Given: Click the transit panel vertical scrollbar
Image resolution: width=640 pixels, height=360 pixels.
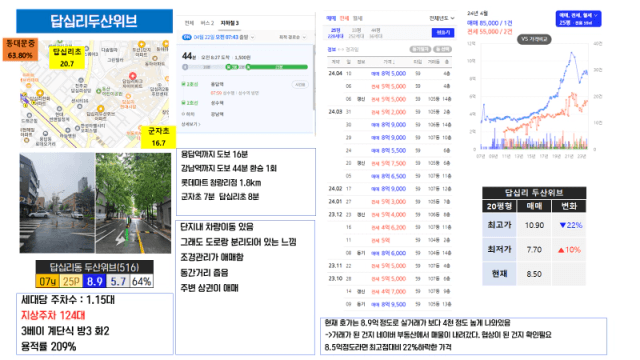Looking at the screenshot, I should [x=314, y=78].
